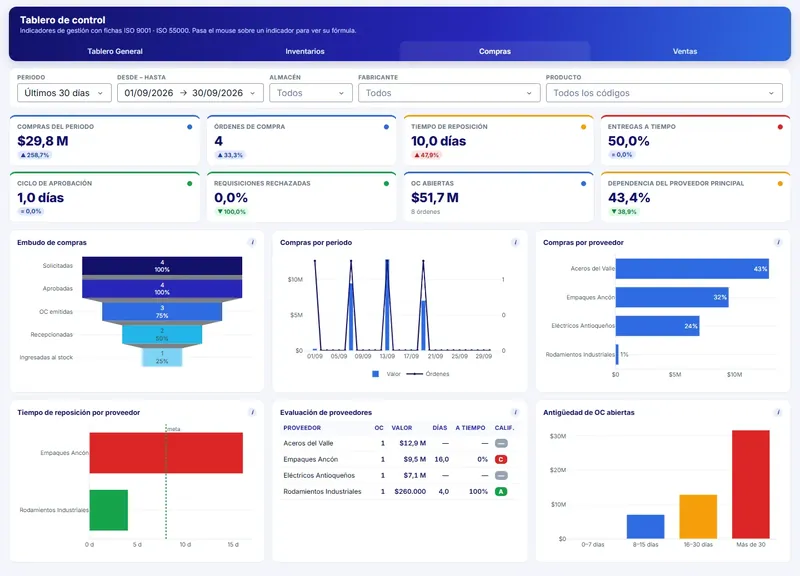This screenshot has height=576, width=800.
Task: Go to the Inventarios tab
Action: pos(305,51)
